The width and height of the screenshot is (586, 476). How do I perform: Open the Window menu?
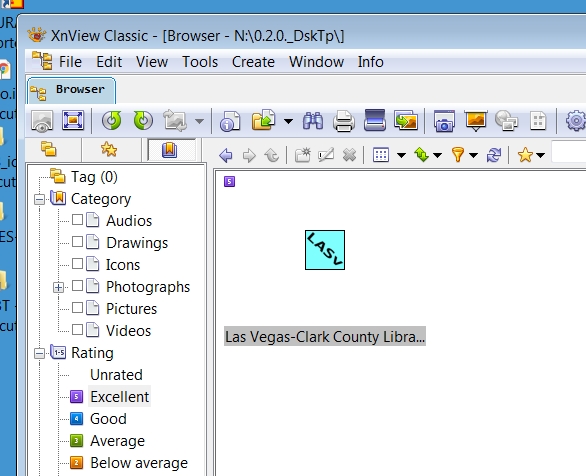[x=316, y=62]
